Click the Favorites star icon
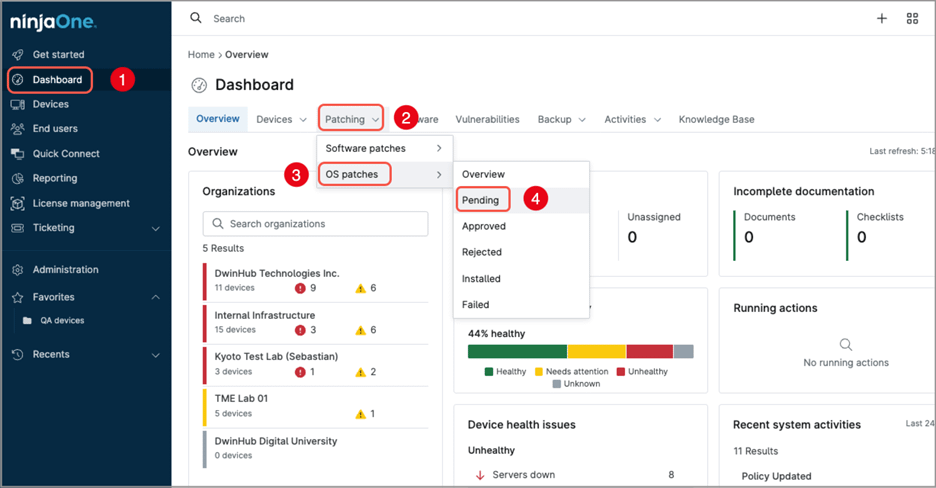 pos(18,297)
